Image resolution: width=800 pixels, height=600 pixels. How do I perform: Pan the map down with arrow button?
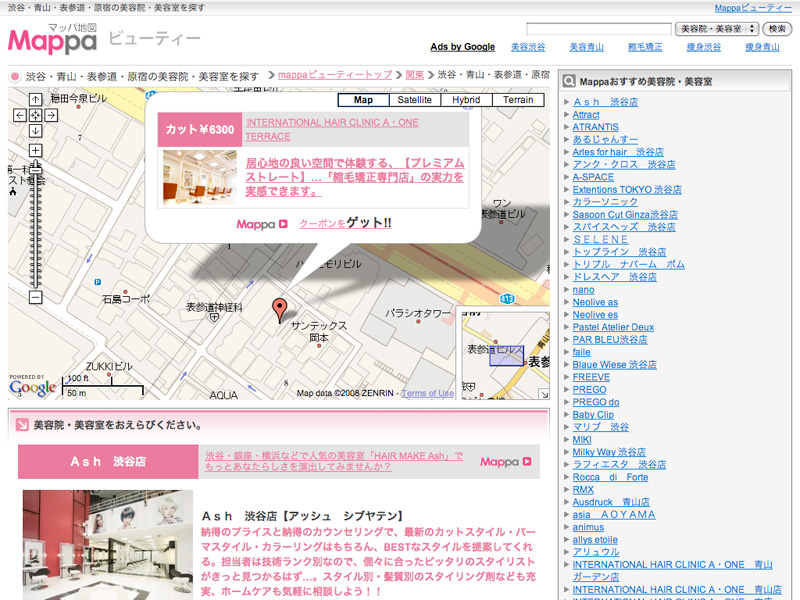tap(35, 131)
